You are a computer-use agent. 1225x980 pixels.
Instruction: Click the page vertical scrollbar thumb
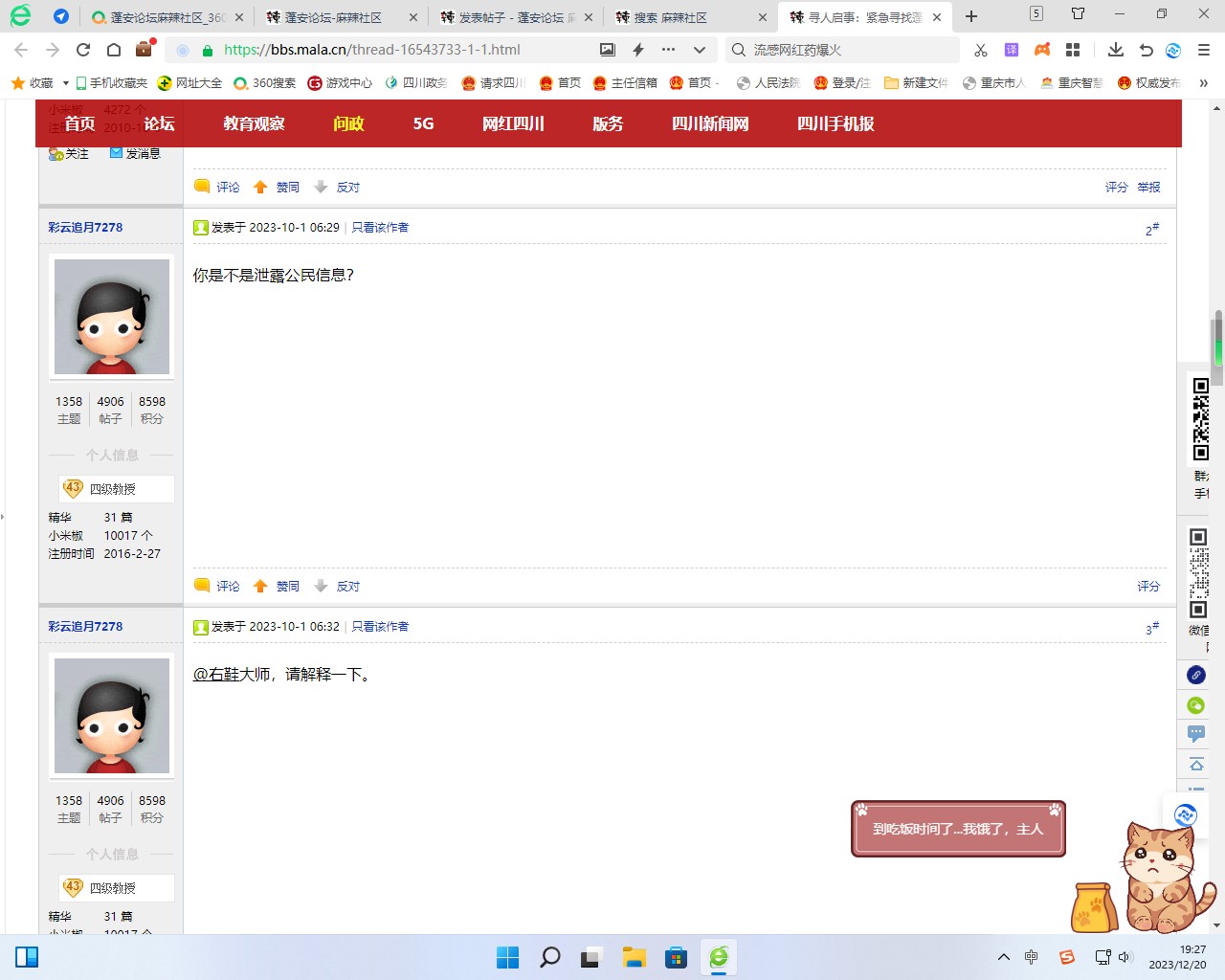(x=1217, y=340)
